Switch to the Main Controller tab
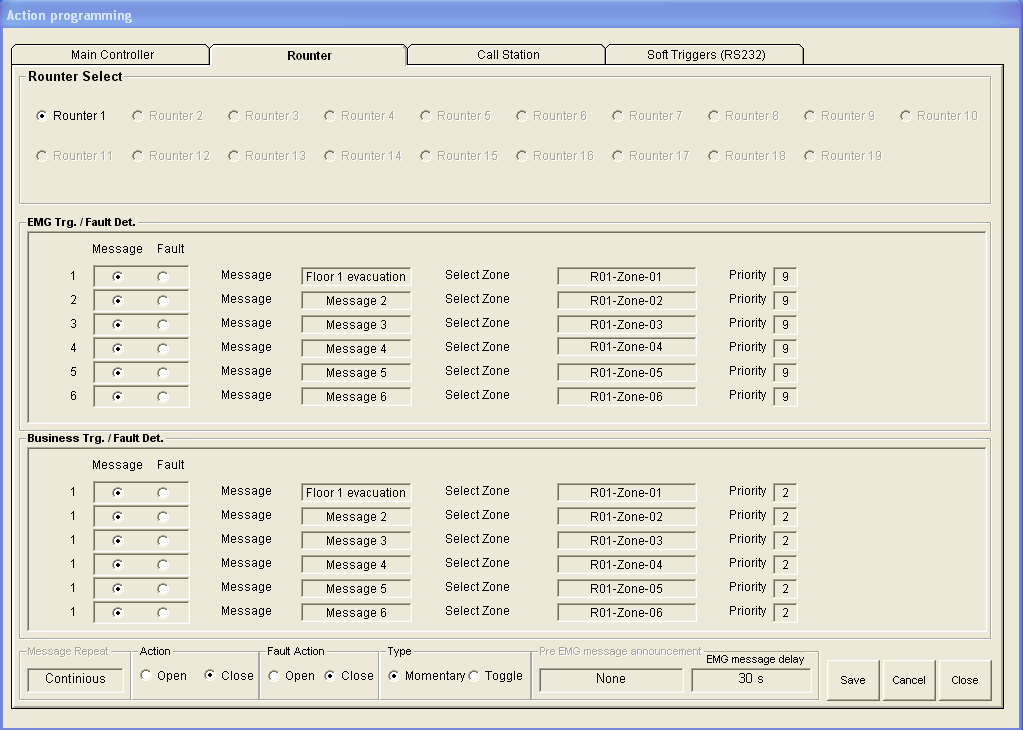 (x=112, y=55)
